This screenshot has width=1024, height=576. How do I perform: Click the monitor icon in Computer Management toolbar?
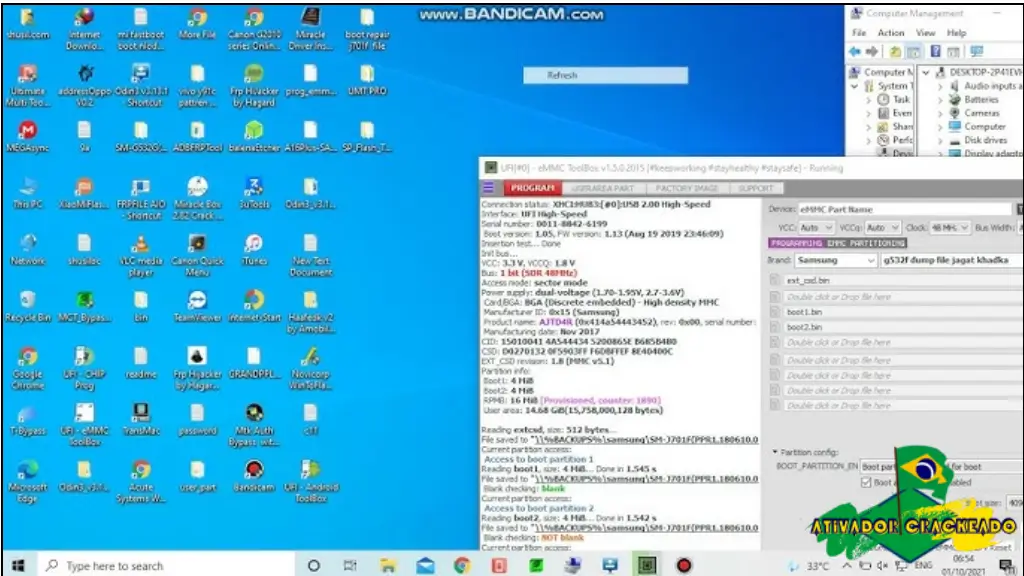pos(976,52)
